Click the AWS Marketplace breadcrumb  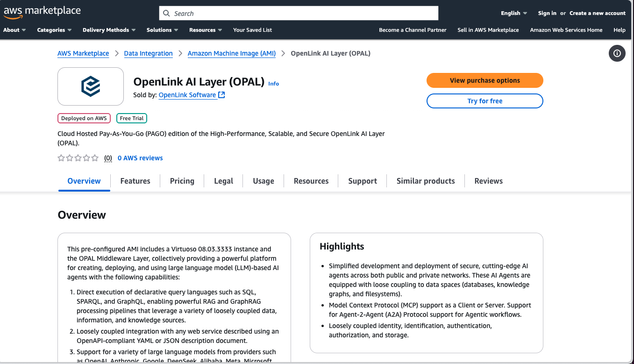pyautogui.click(x=83, y=53)
